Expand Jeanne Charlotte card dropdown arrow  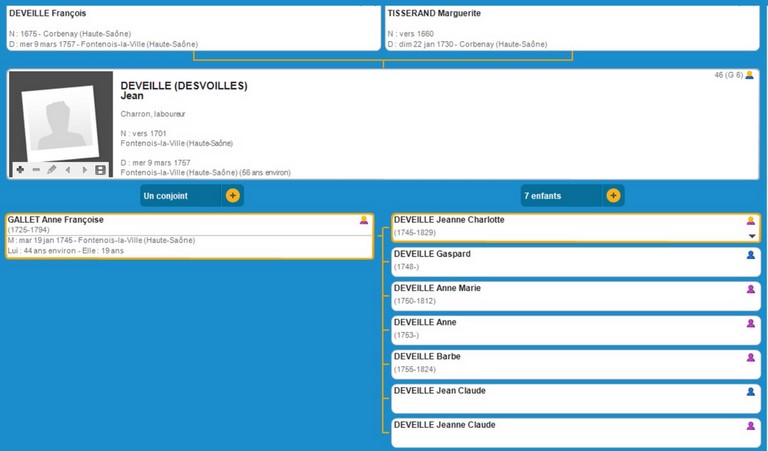[x=751, y=236]
